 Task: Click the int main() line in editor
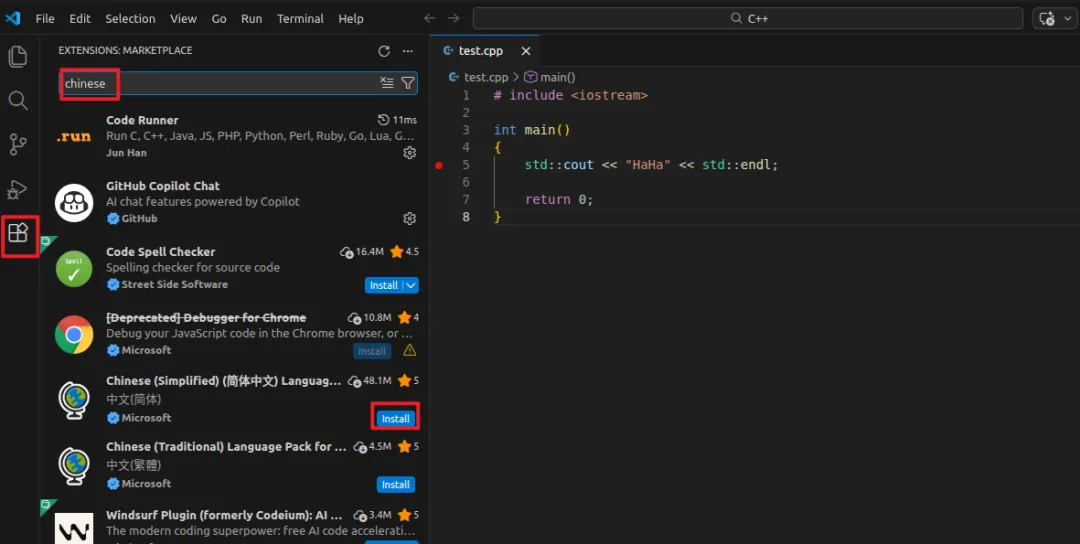point(532,130)
